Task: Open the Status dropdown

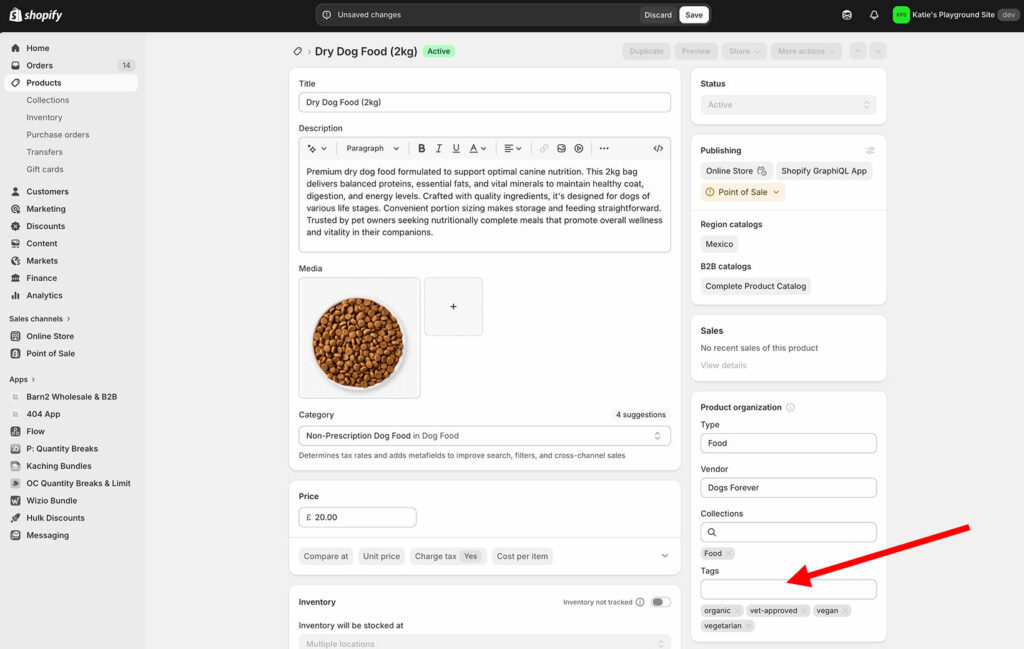Action: point(788,104)
